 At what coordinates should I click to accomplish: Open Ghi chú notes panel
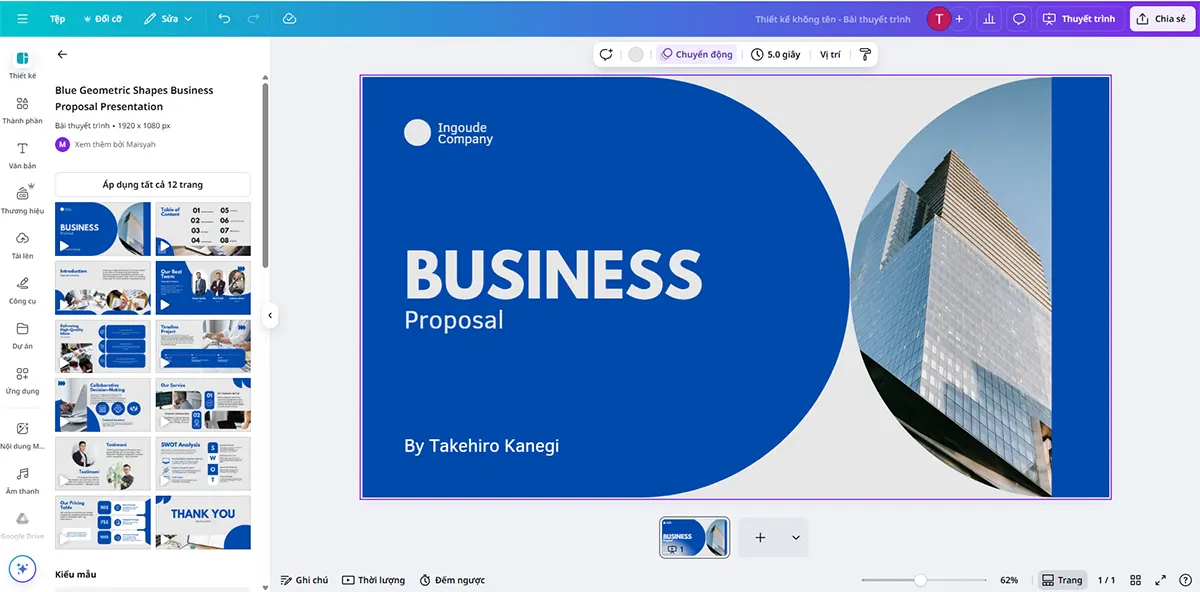[x=304, y=580]
